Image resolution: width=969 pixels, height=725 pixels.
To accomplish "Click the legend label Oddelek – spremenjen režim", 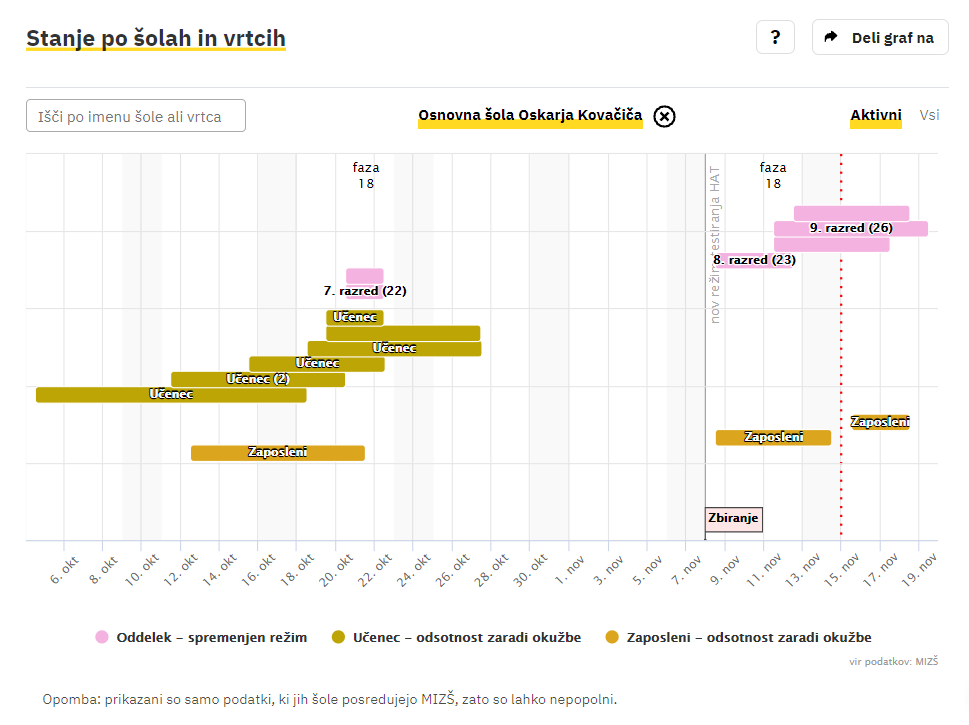I will tap(211, 637).
